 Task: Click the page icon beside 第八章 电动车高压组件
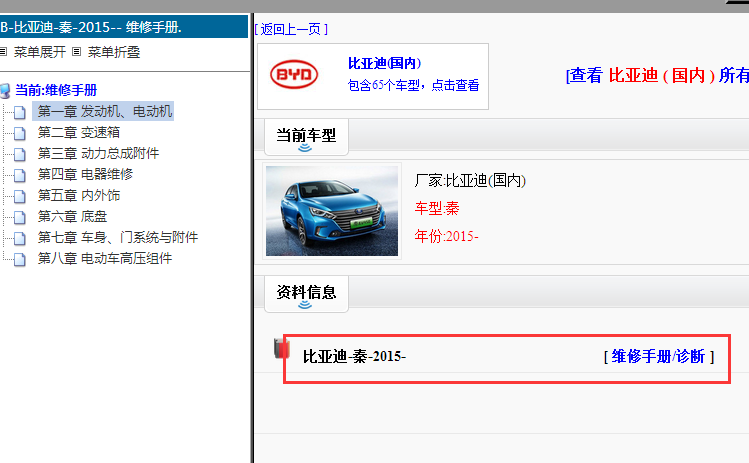[x=20, y=259]
